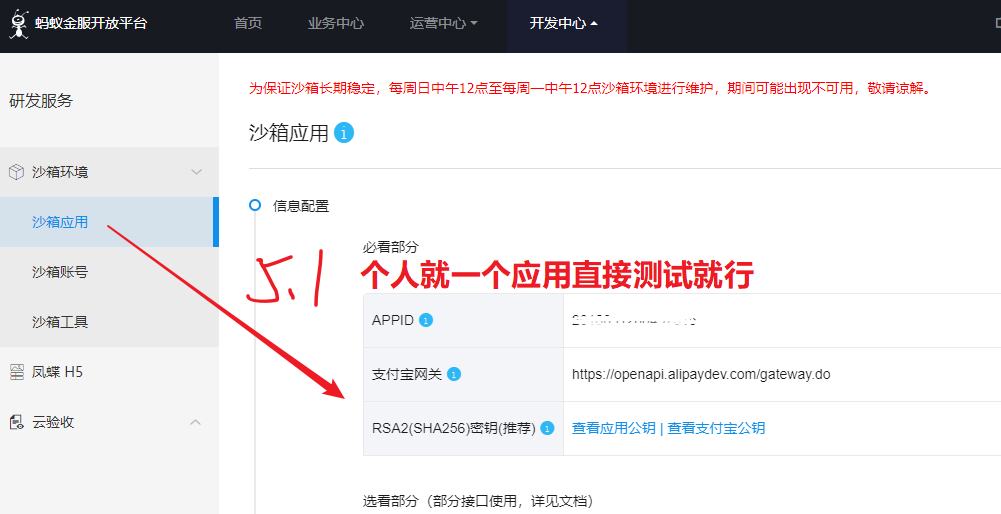Open the 开发中心 dropdown menu
Viewport: 1001px width, 514px height.
click(x=563, y=24)
